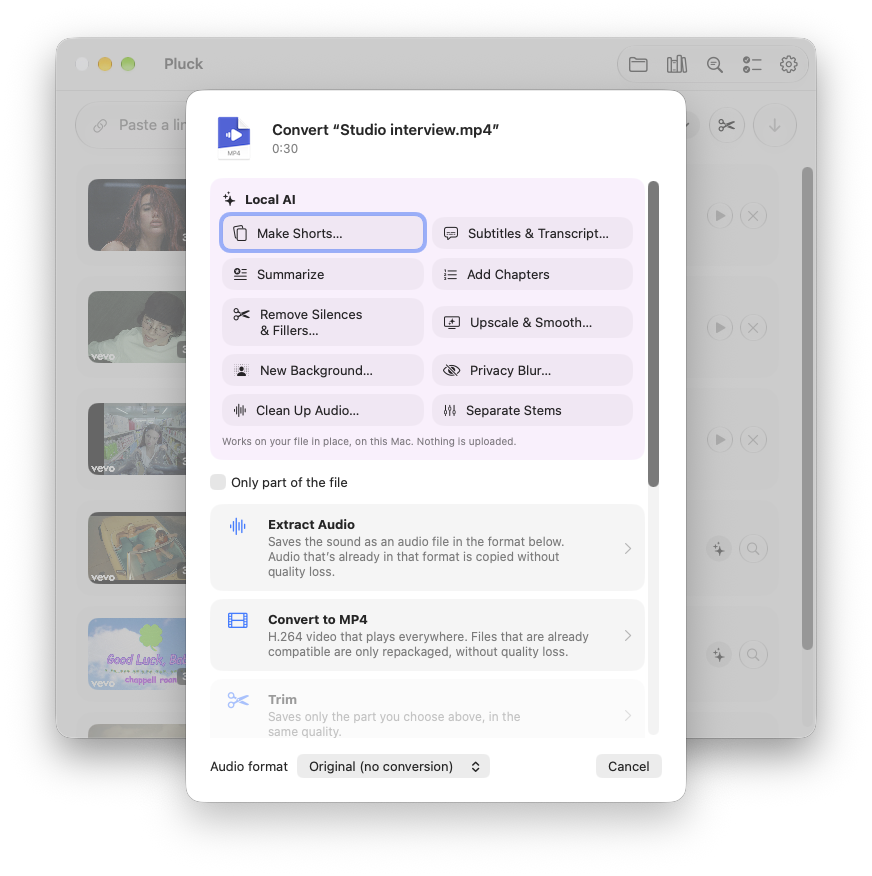
Task: Open the folder icon in Pluck toolbar
Action: click(638, 65)
